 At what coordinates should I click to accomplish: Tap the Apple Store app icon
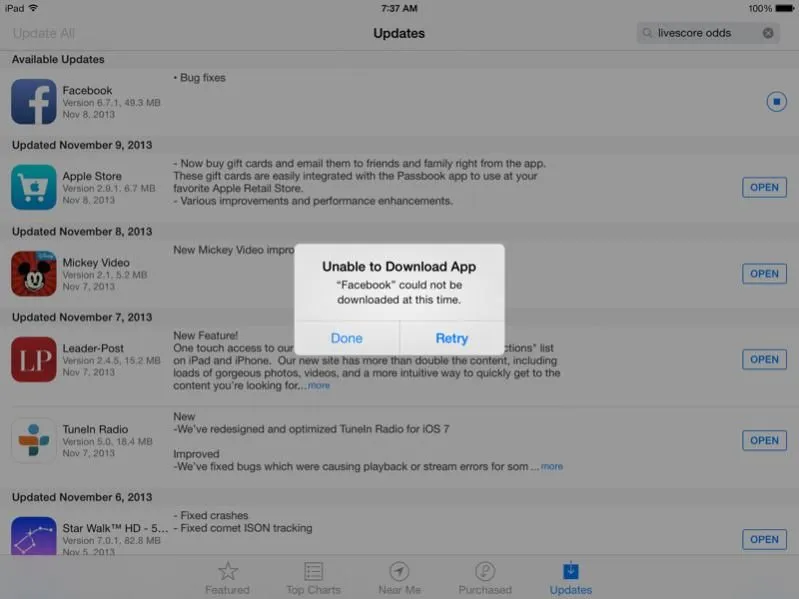pyautogui.click(x=33, y=188)
